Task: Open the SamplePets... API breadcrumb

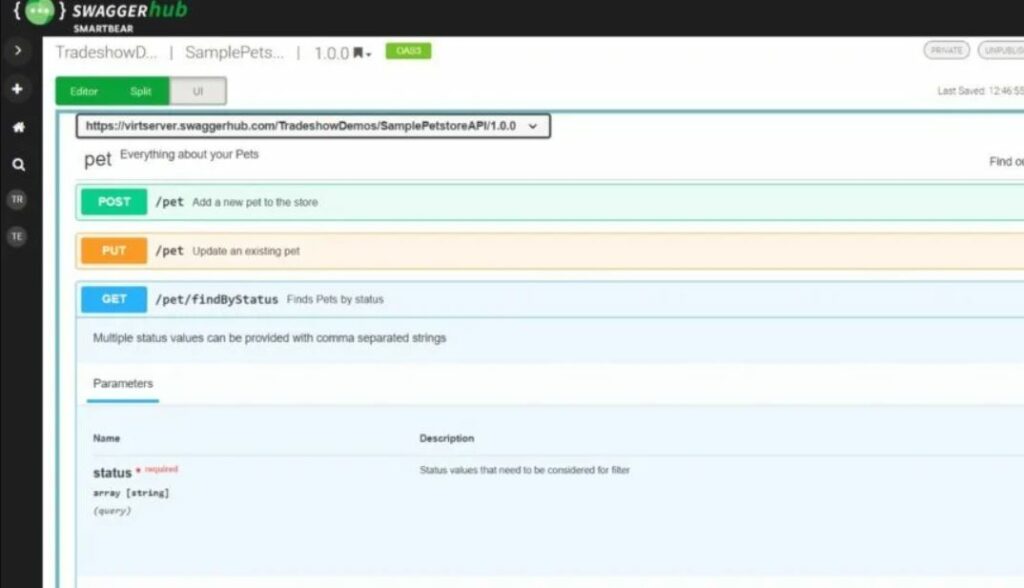Action: [234, 52]
